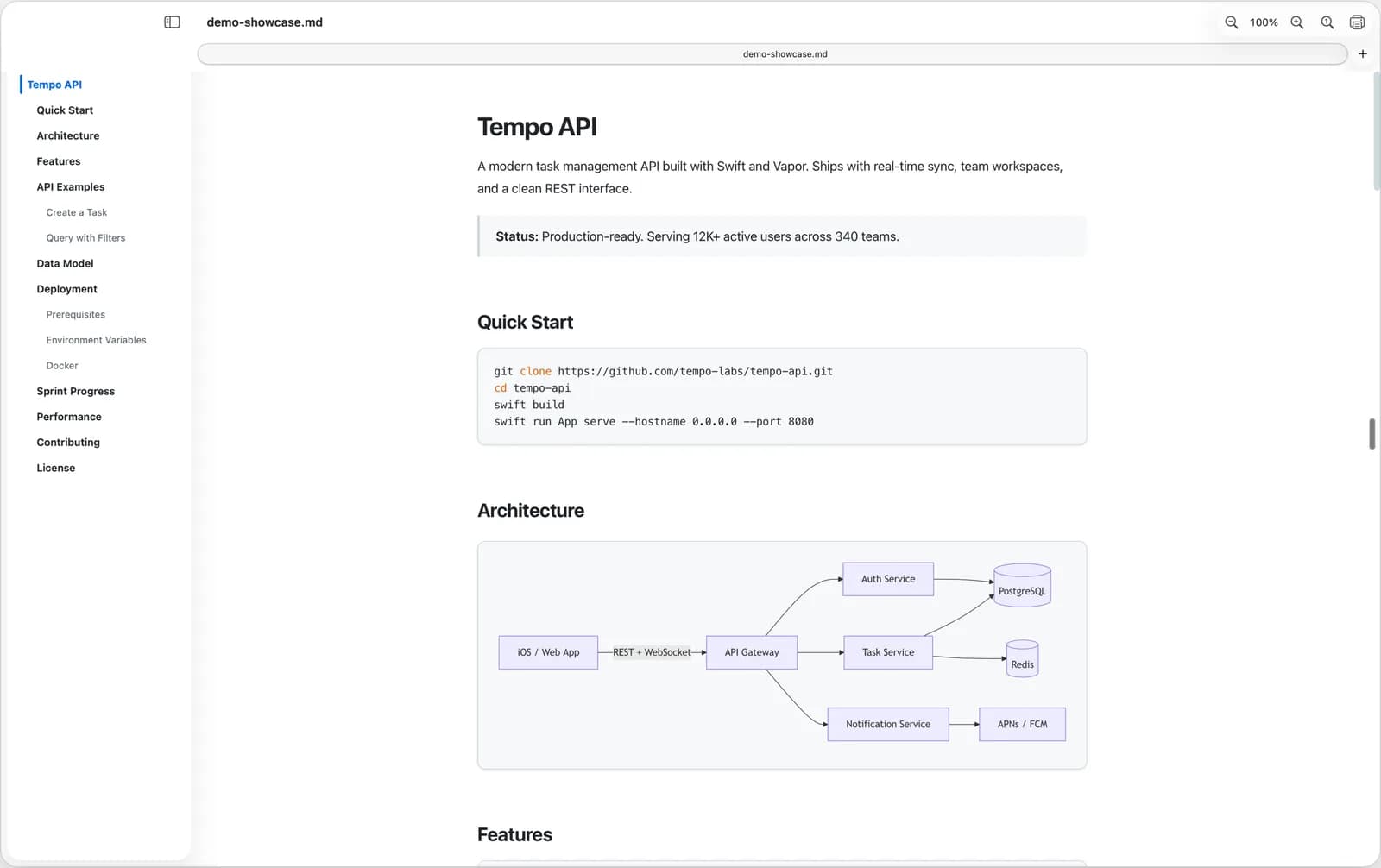Jump to Tempo API in outline
1381x868 pixels.
click(x=54, y=85)
